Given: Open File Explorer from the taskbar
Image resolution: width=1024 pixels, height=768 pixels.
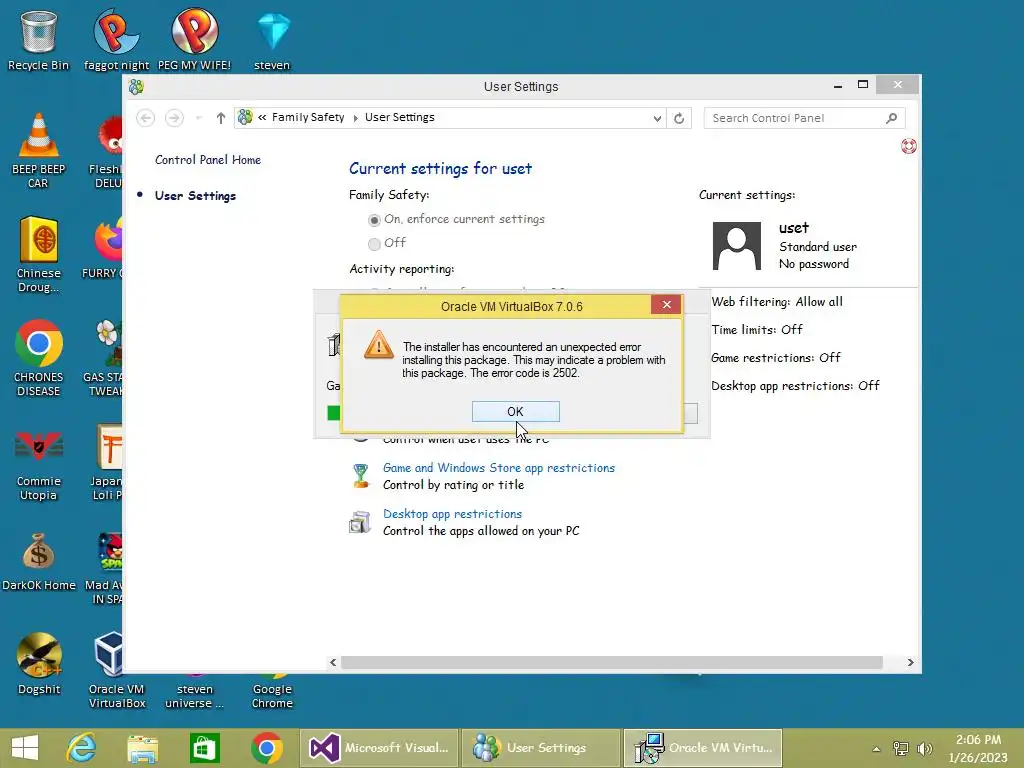Looking at the screenshot, I should (x=142, y=748).
